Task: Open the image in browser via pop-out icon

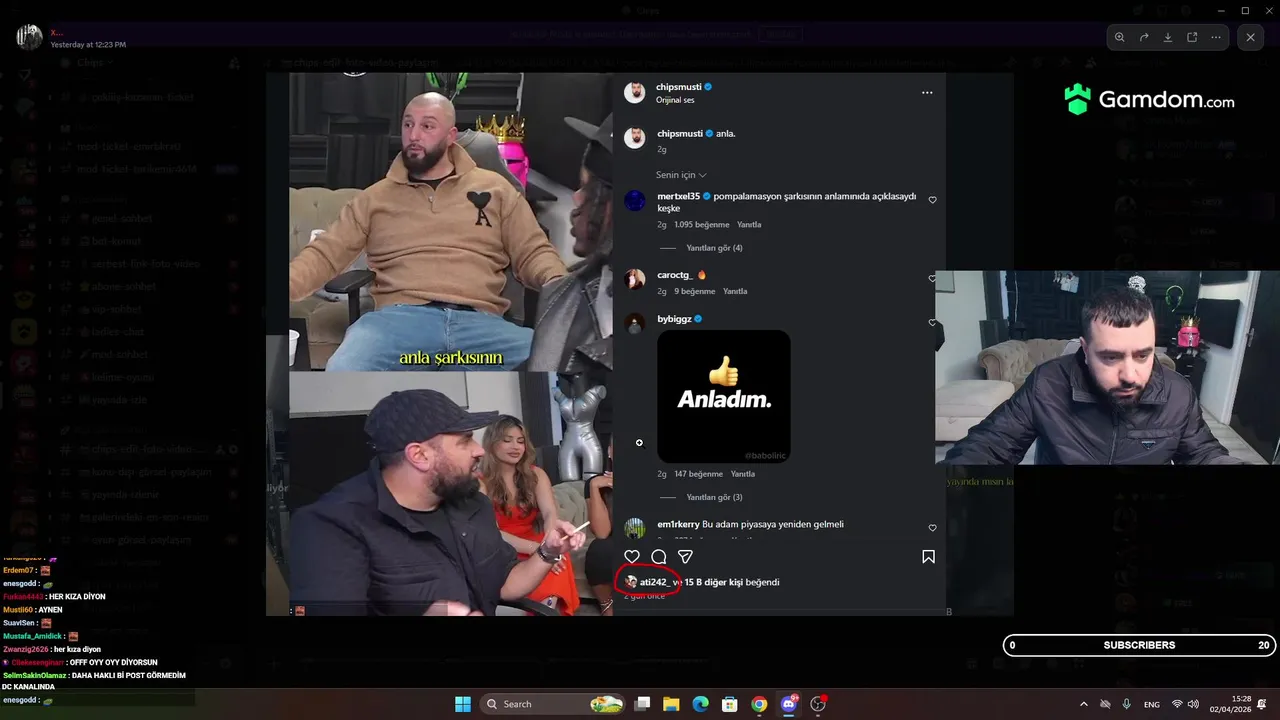Action: click(x=1192, y=37)
